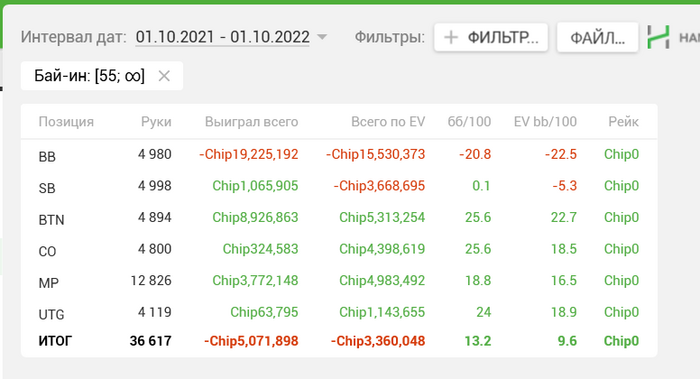Sort by Позиция column header
Image resolution: width=700 pixels, height=379 pixels.
click(66, 122)
